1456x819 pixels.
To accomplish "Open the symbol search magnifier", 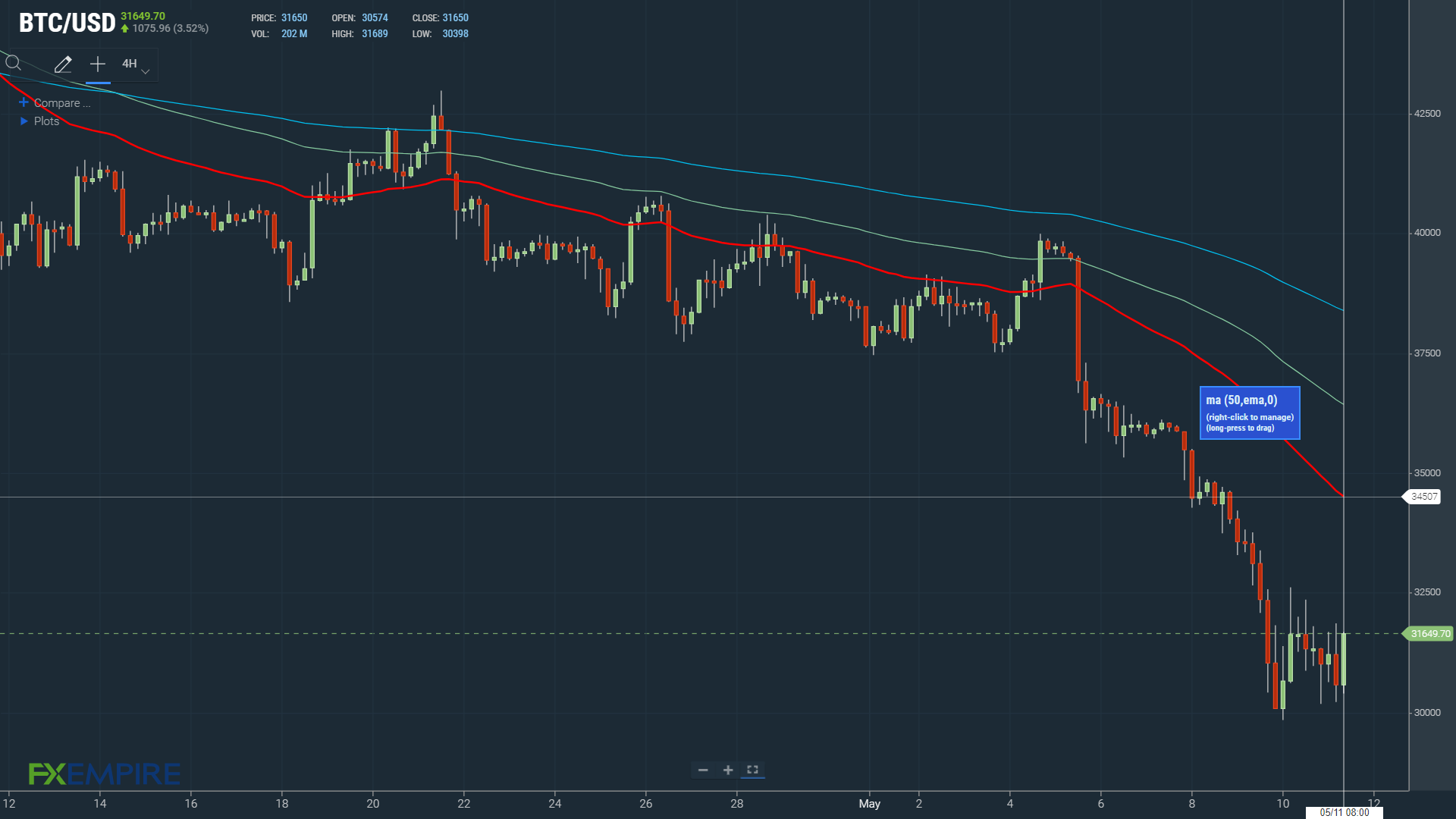I will pos(13,63).
